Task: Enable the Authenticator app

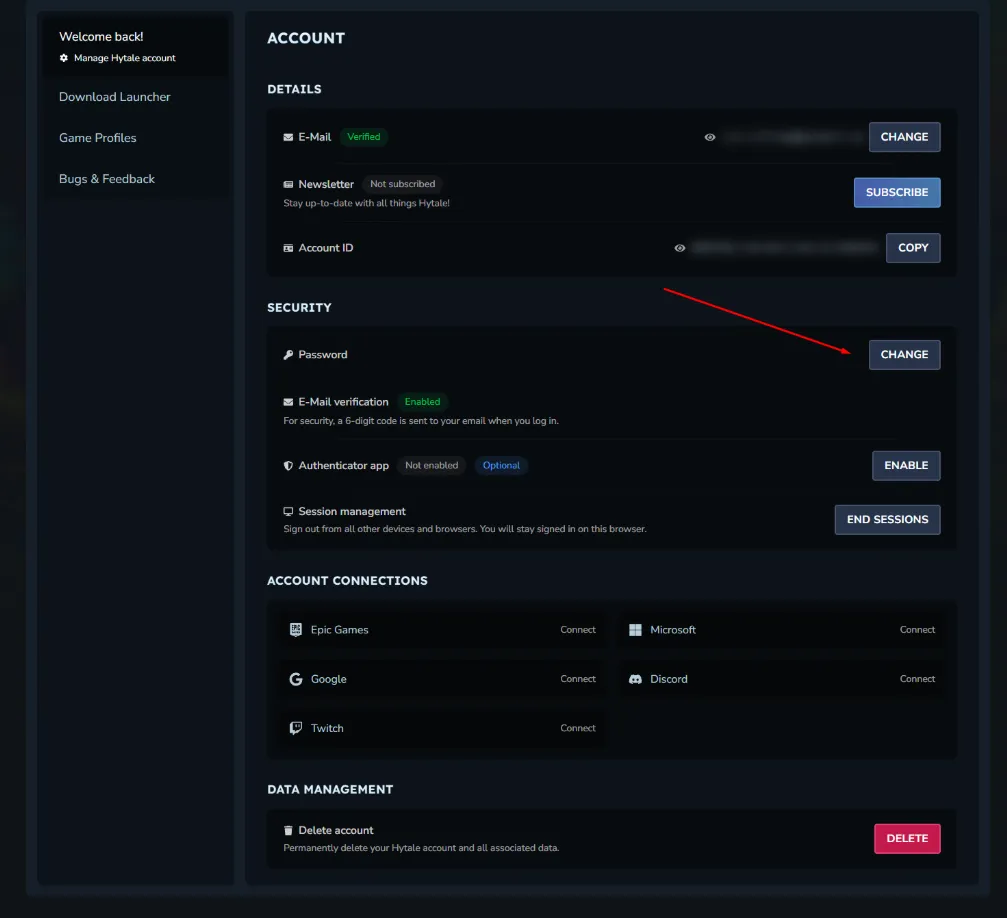Action: coord(905,465)
